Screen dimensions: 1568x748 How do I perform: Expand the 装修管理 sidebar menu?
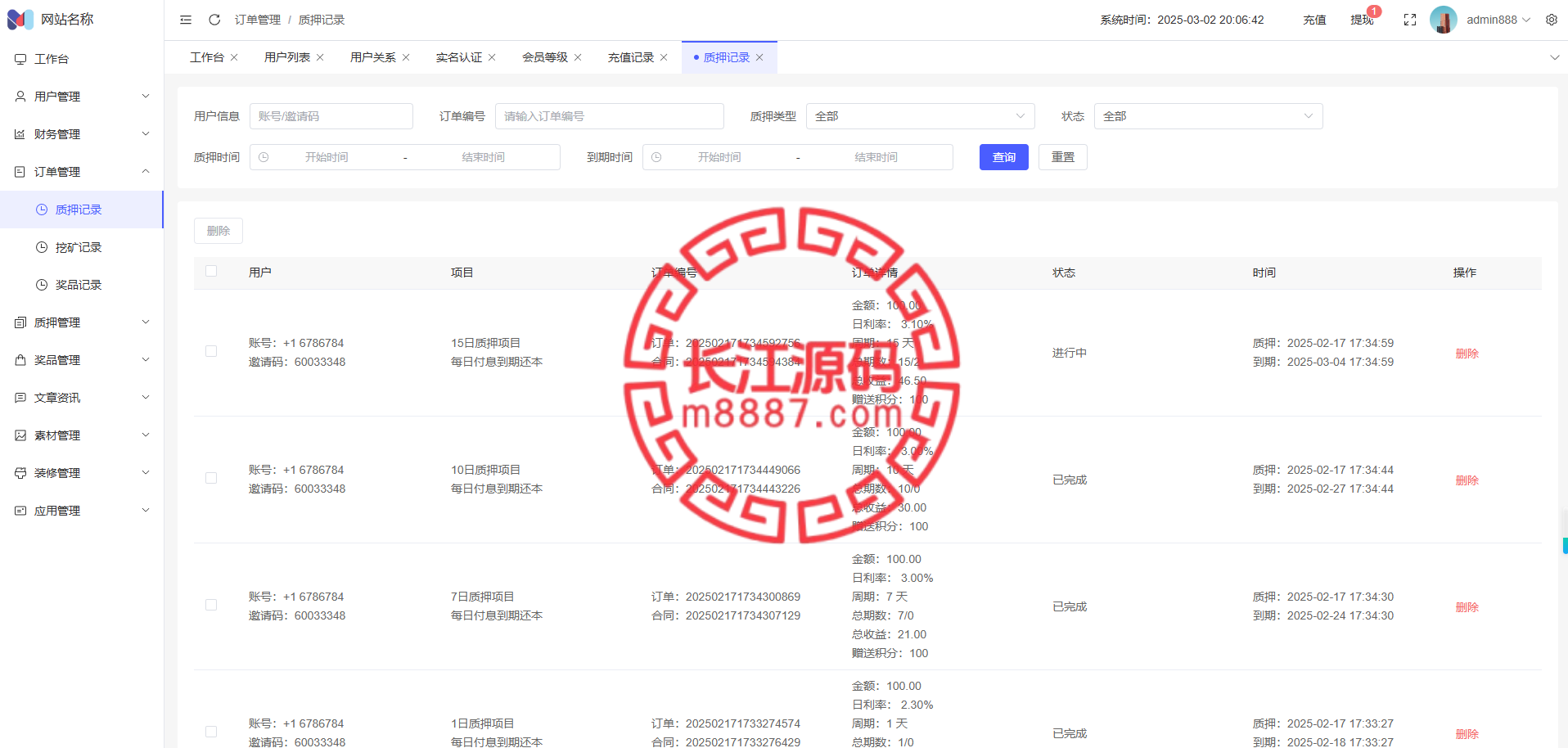point(82,473)
